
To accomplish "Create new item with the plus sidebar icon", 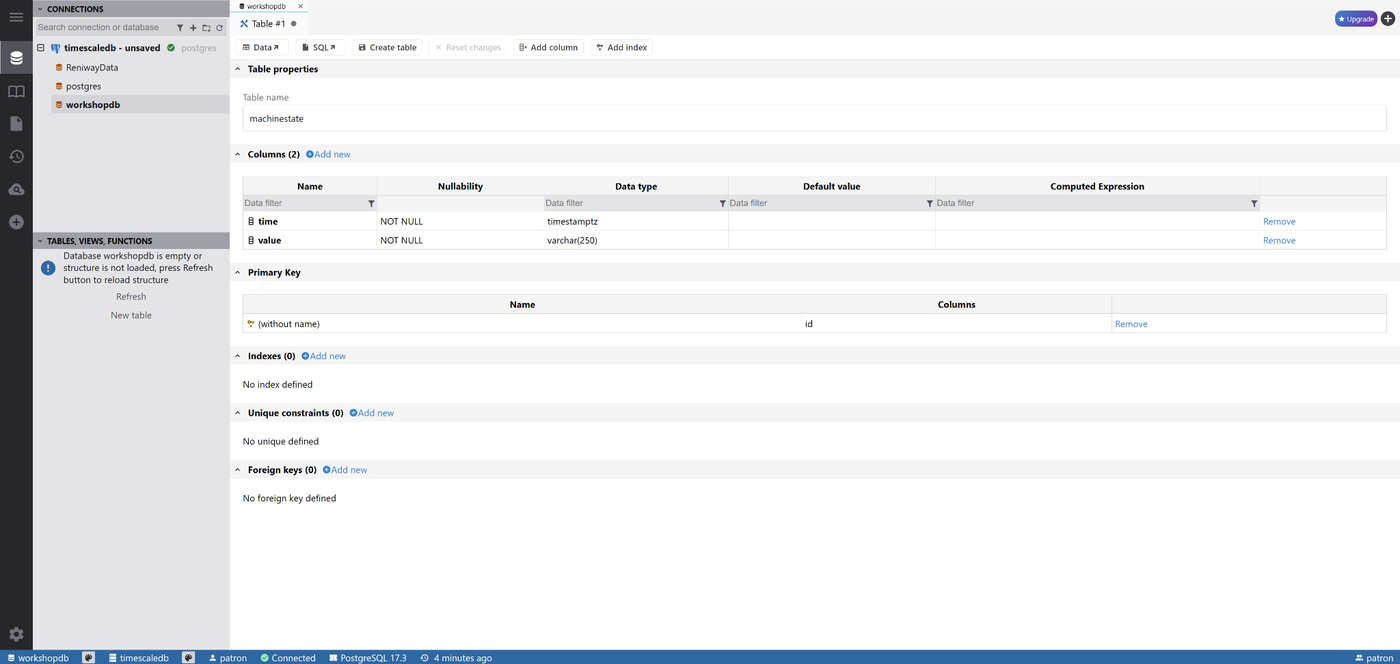I will (x=15, y=222).
